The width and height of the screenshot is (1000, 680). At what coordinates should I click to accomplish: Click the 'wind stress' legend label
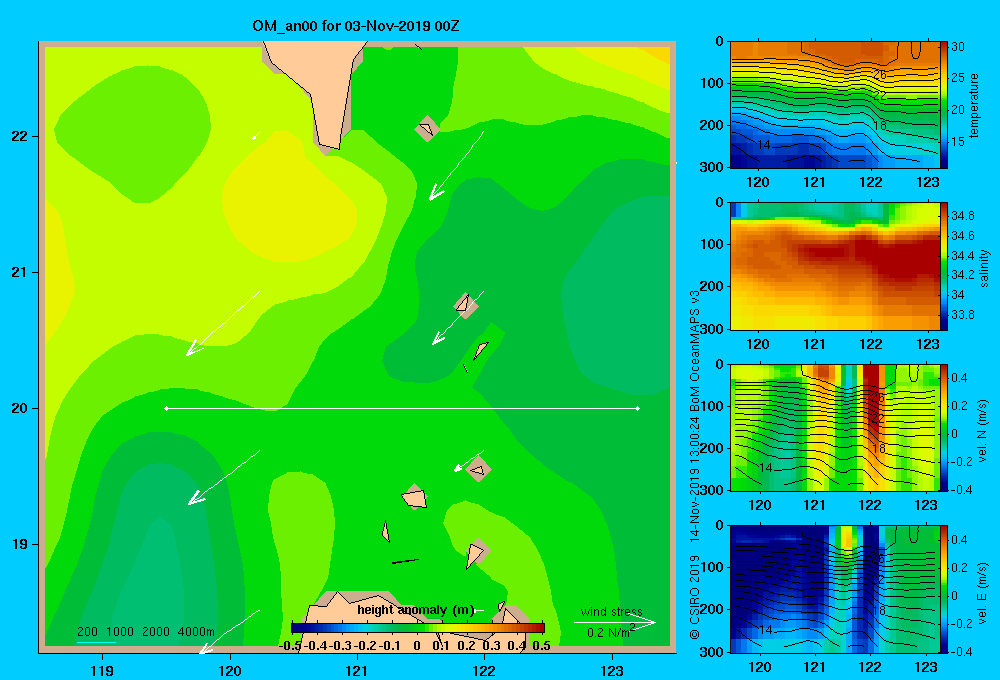612,611
